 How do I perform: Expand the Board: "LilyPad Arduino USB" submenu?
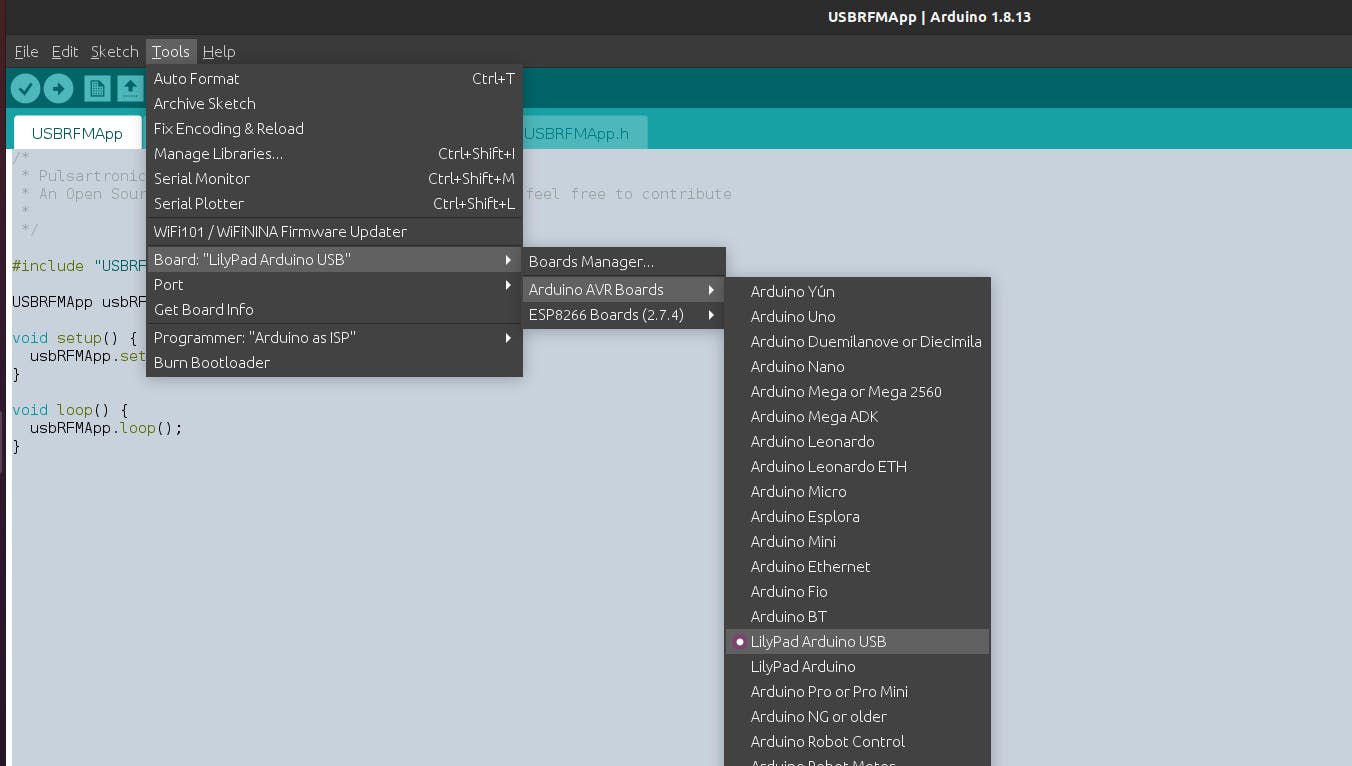pos(334,260)
